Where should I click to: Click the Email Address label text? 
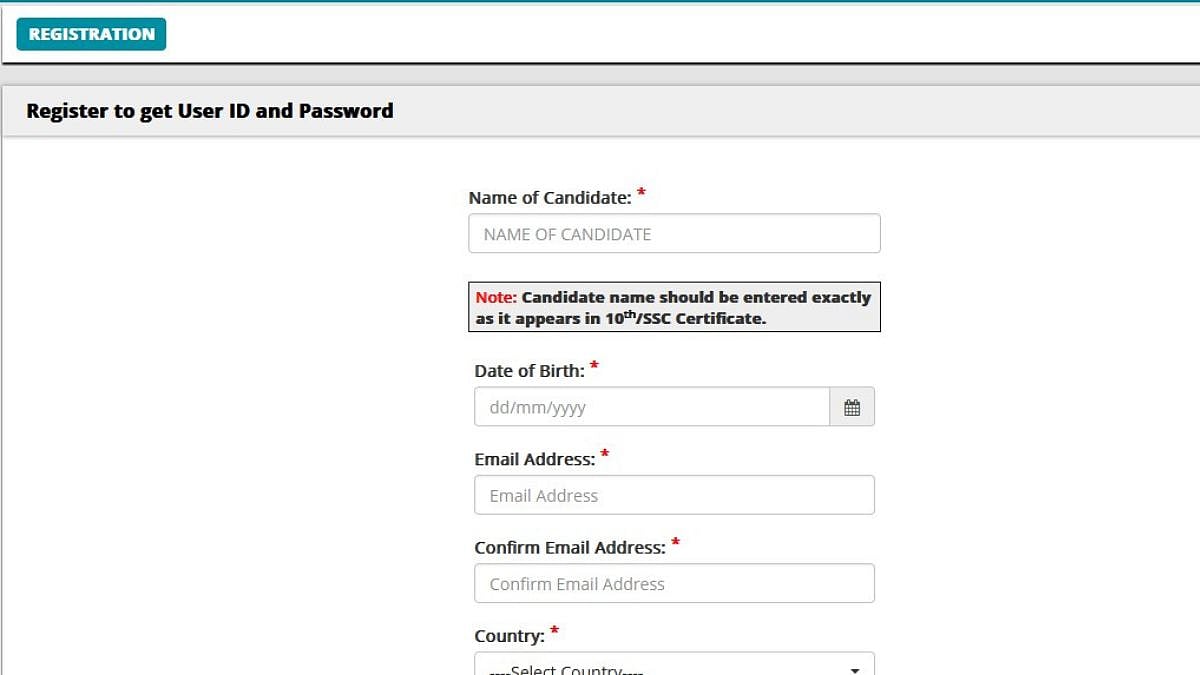coord(534,459)
